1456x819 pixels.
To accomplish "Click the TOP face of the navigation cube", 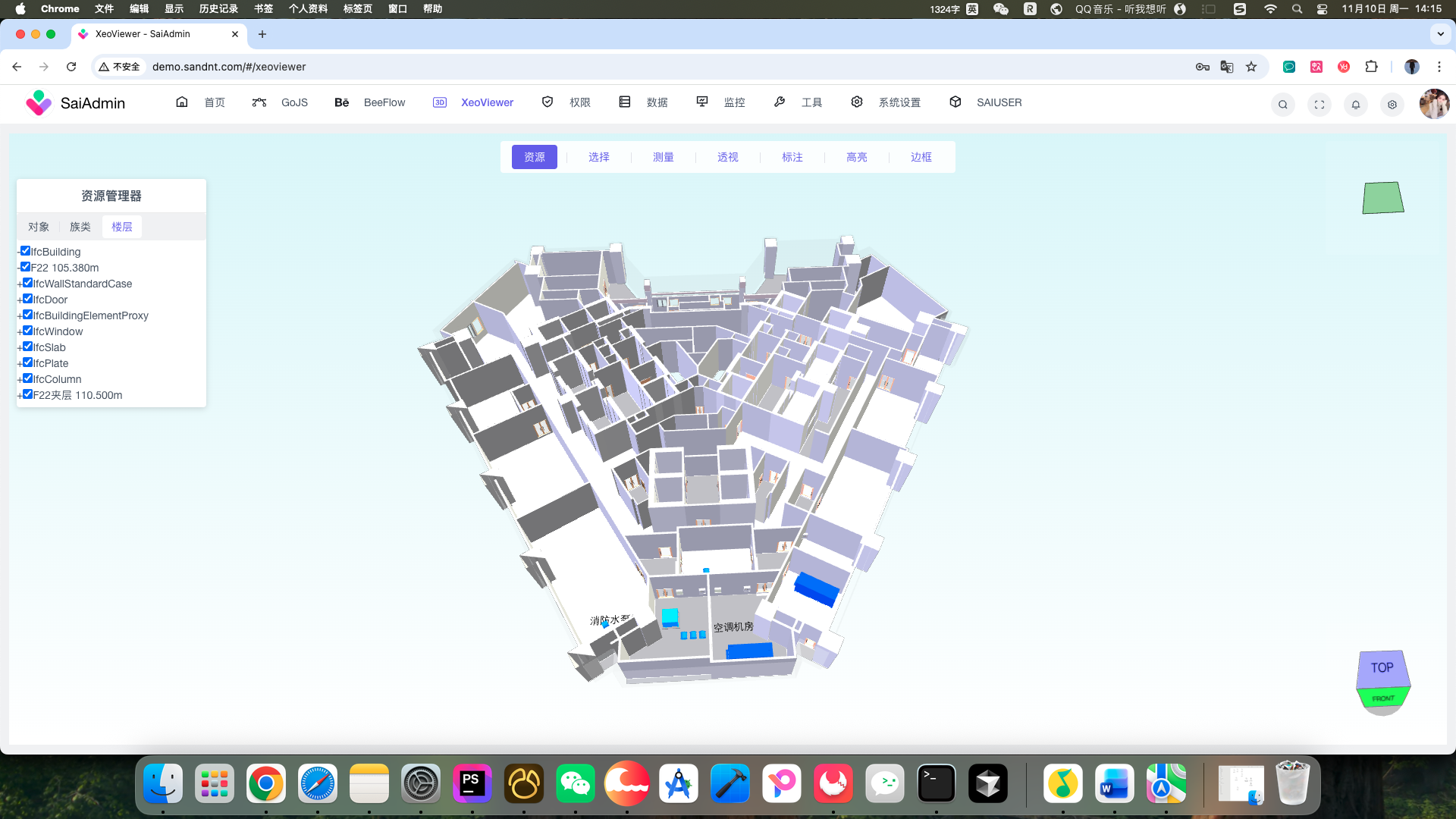I will (x=1382, y=667).
